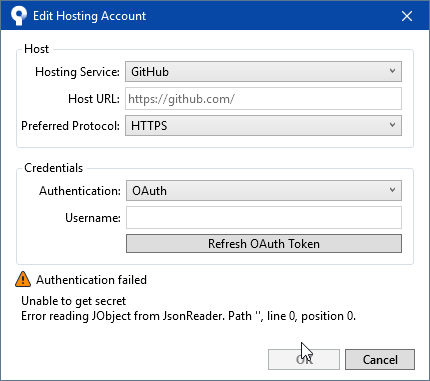Open the Hosting Service combo box showing GitHub

point(263,72)
